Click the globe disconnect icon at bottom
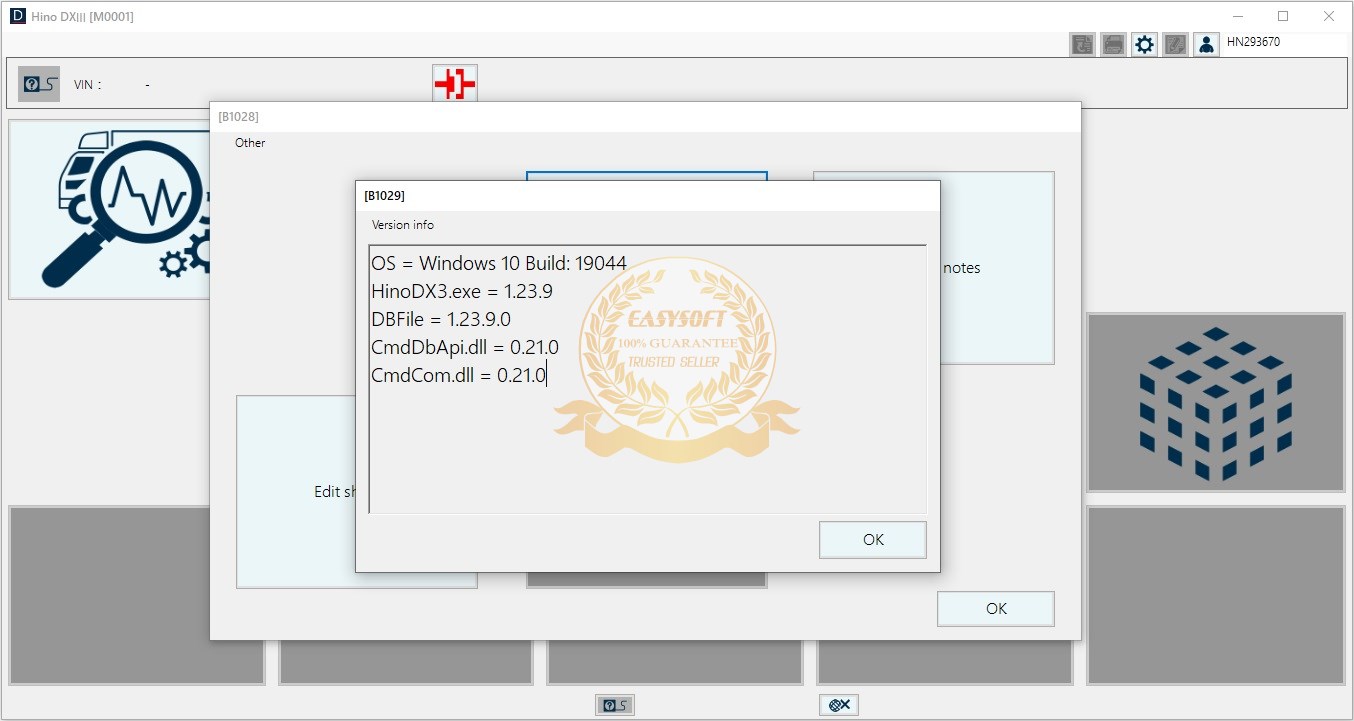The width and height of the screenshot is (1354, 721). (x=838, y=705)
